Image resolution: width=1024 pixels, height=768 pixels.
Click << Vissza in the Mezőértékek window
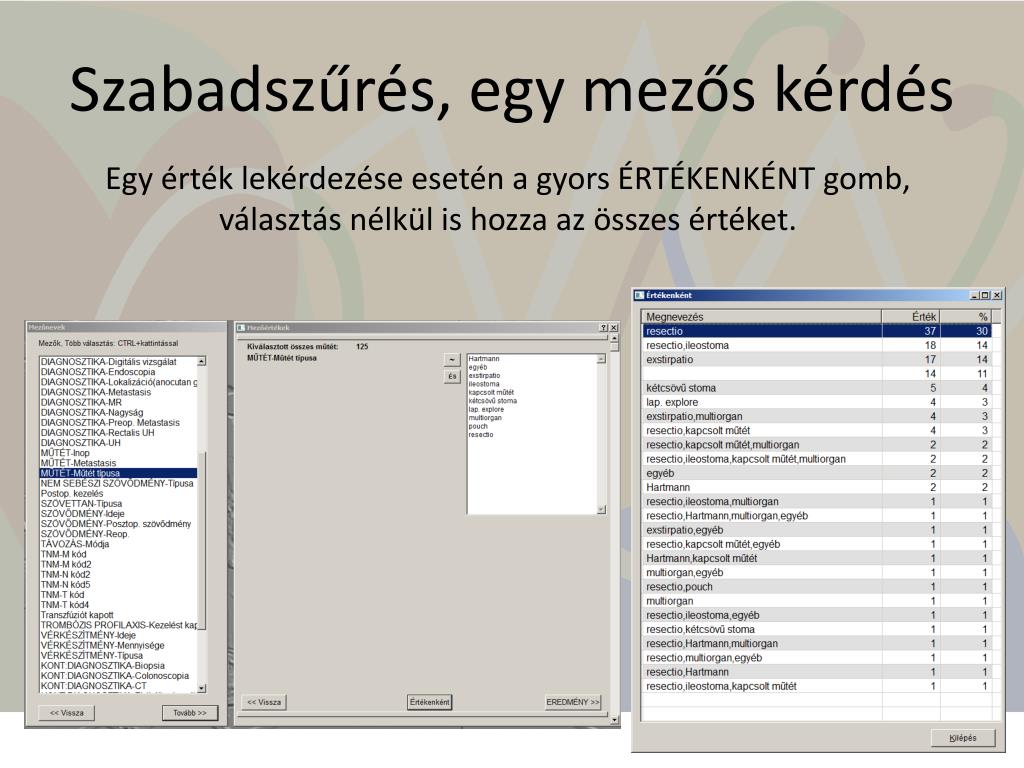tap(264, 702)
